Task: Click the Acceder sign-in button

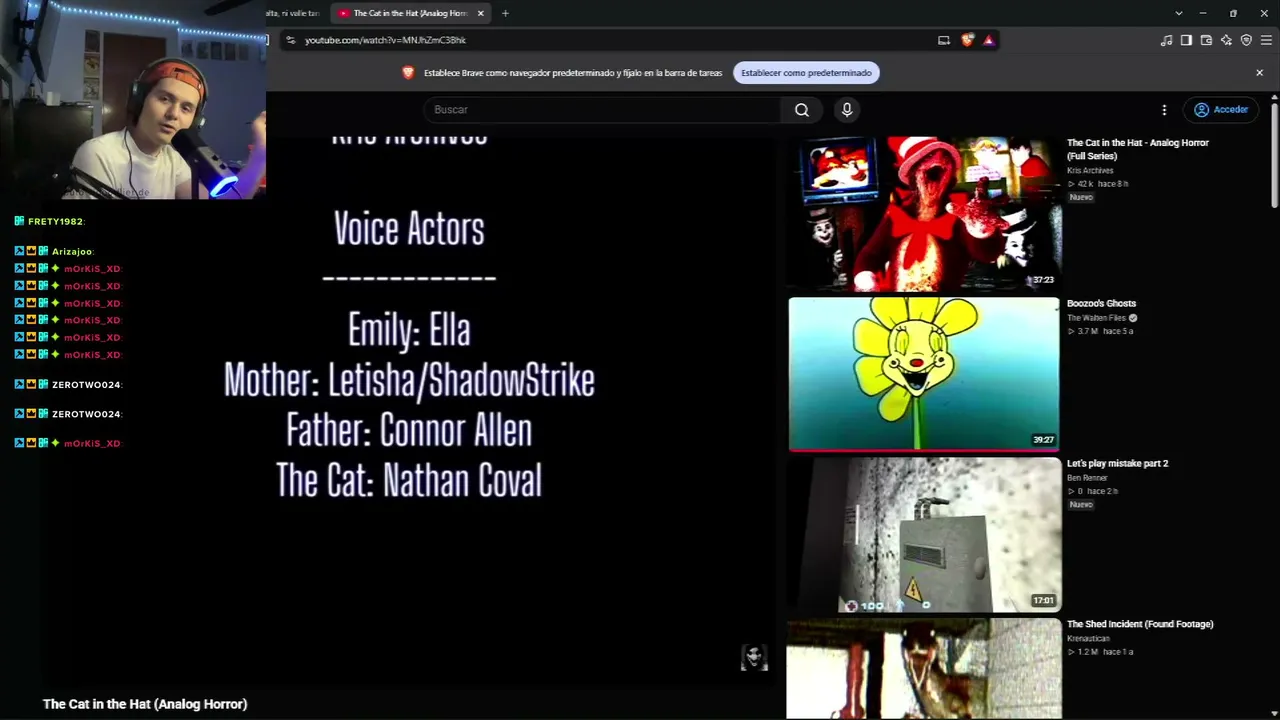Action: click(1221, 110)
